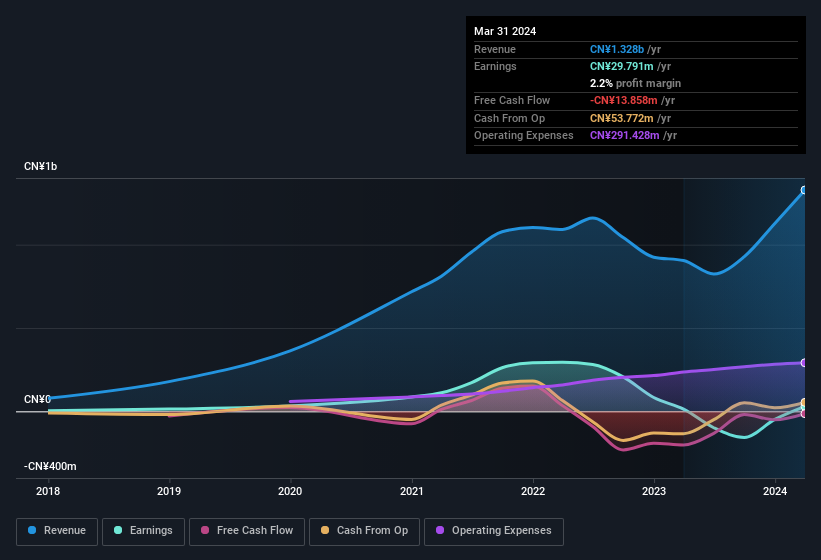This screenshot has height=560, width=821.
Task: Click the 2023 x-axis label
Action: [654, 491]
